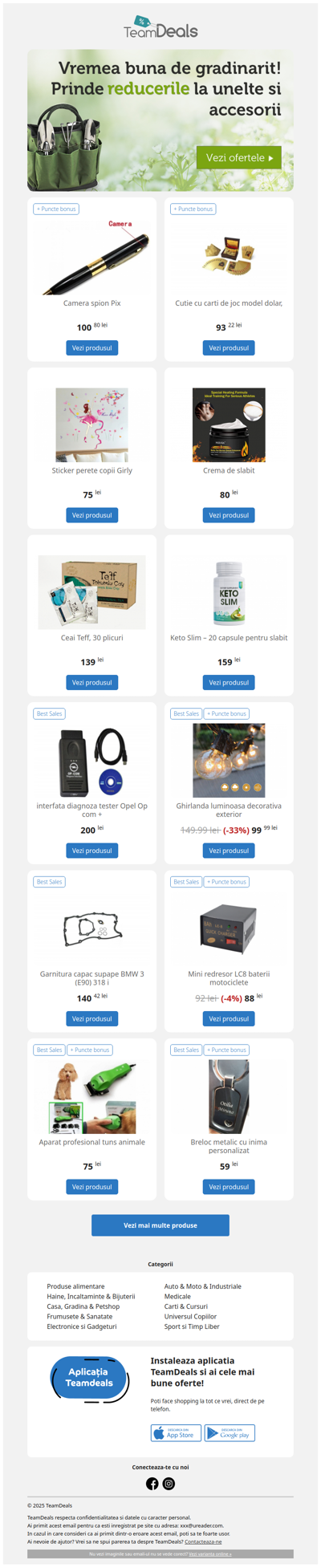
Task: Click the Contacteaza-ne link
Action: click(x=203, y=1542)
